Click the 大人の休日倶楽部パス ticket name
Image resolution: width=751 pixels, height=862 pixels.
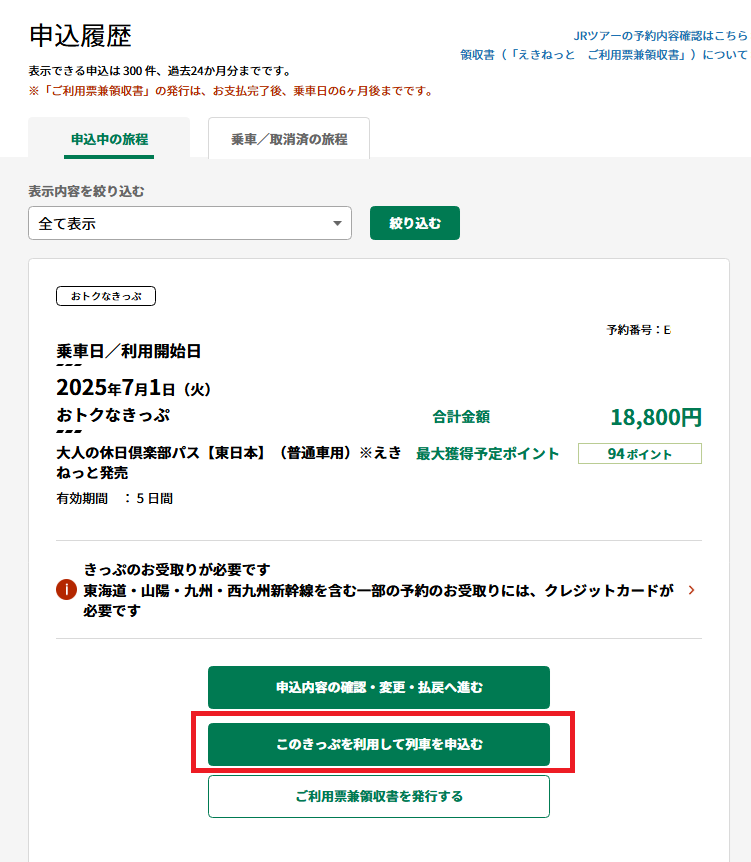229,462
